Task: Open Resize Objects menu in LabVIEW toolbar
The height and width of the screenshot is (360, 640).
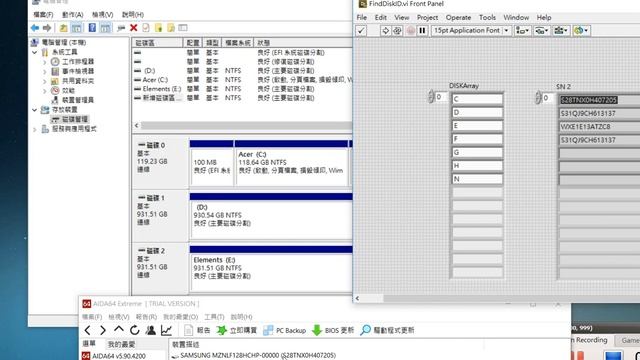Action: tap(561, 31)
